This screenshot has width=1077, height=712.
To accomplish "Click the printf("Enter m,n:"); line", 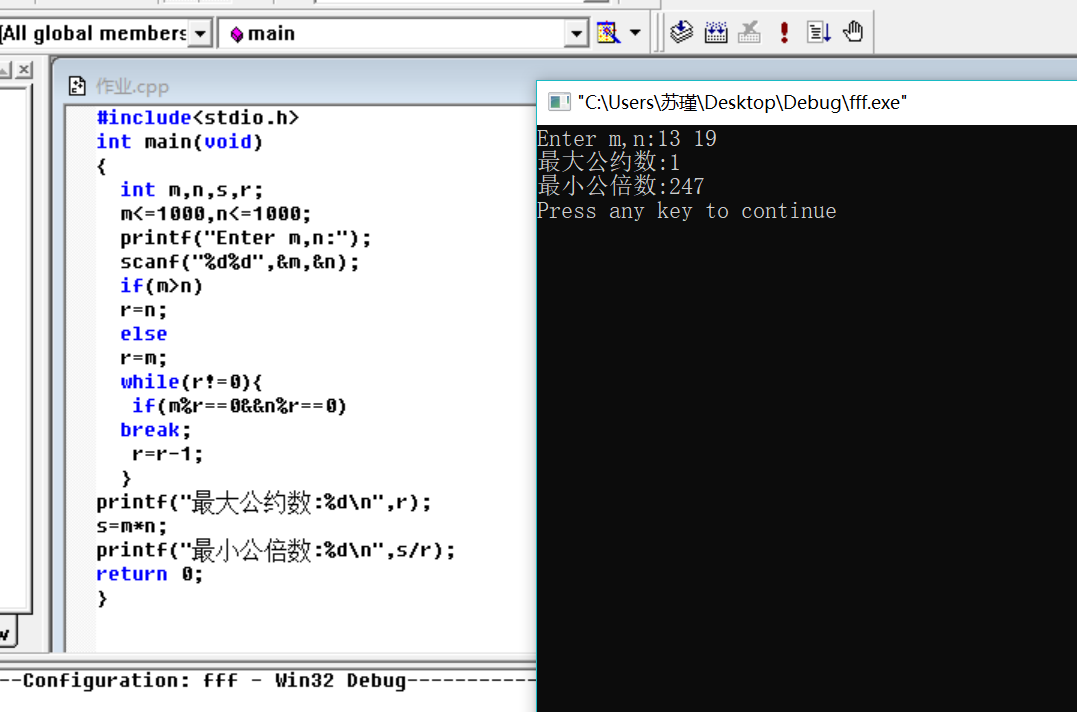I will 246,238.
